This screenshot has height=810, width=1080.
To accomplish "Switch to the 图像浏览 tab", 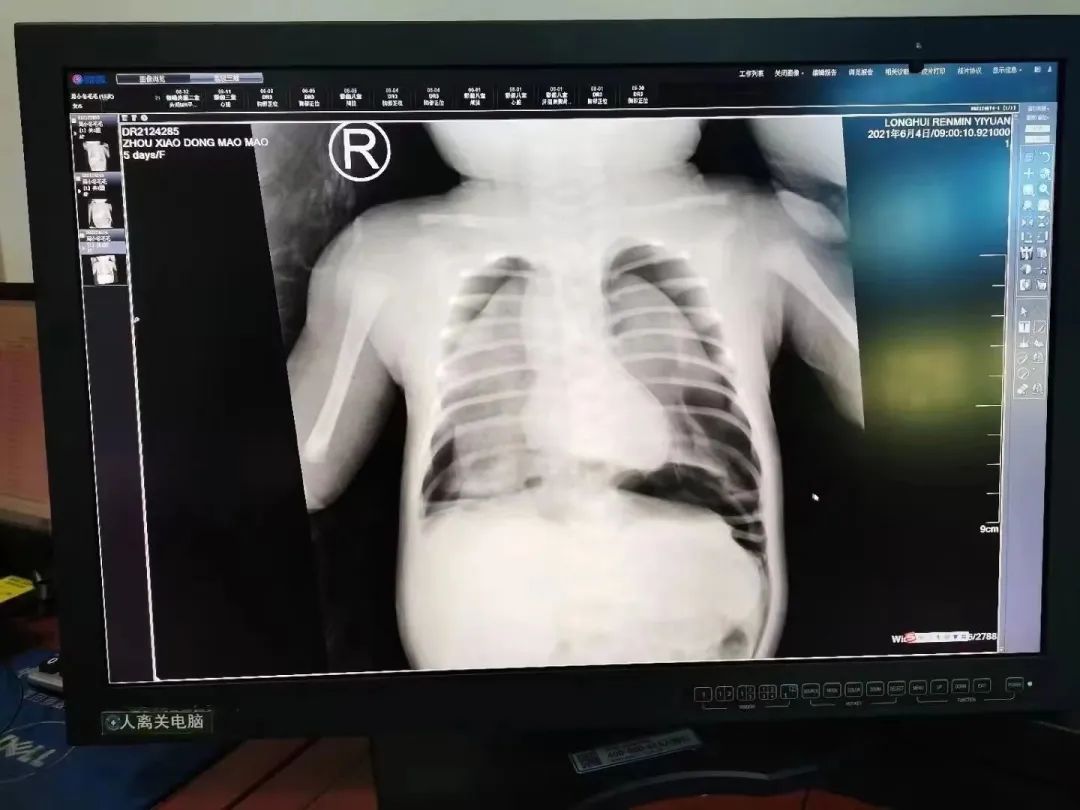I will click(x=153, y=79).
